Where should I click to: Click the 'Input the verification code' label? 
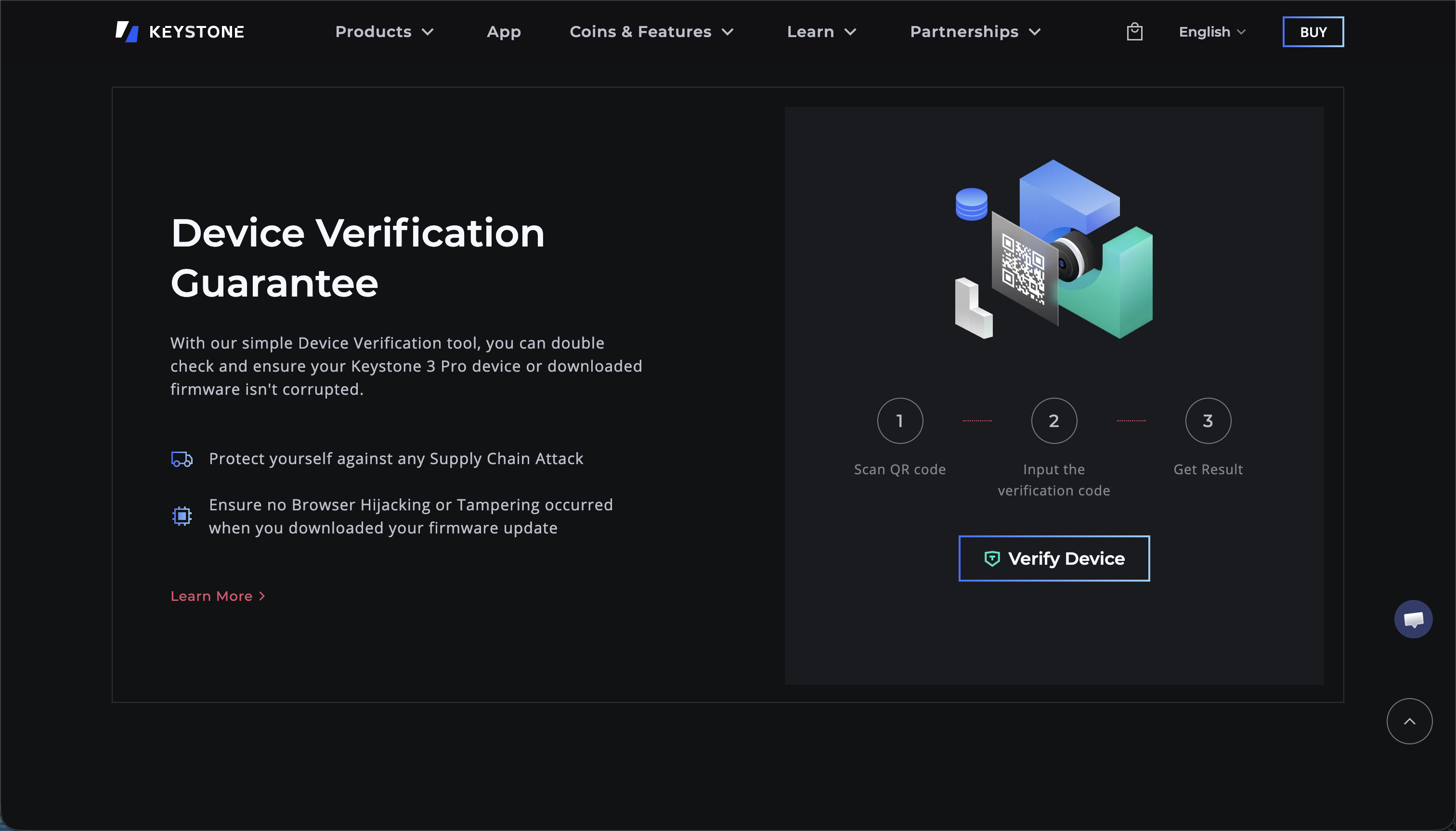pyautogui.click(x=1053, y=480)
